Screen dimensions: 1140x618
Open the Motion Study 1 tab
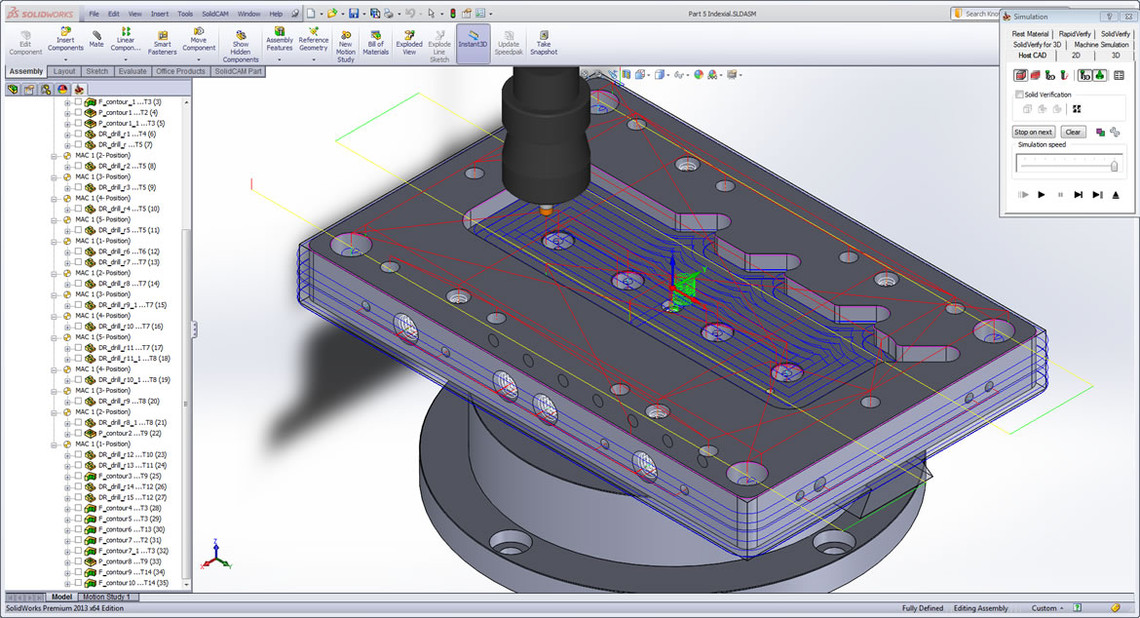(106, 597)
